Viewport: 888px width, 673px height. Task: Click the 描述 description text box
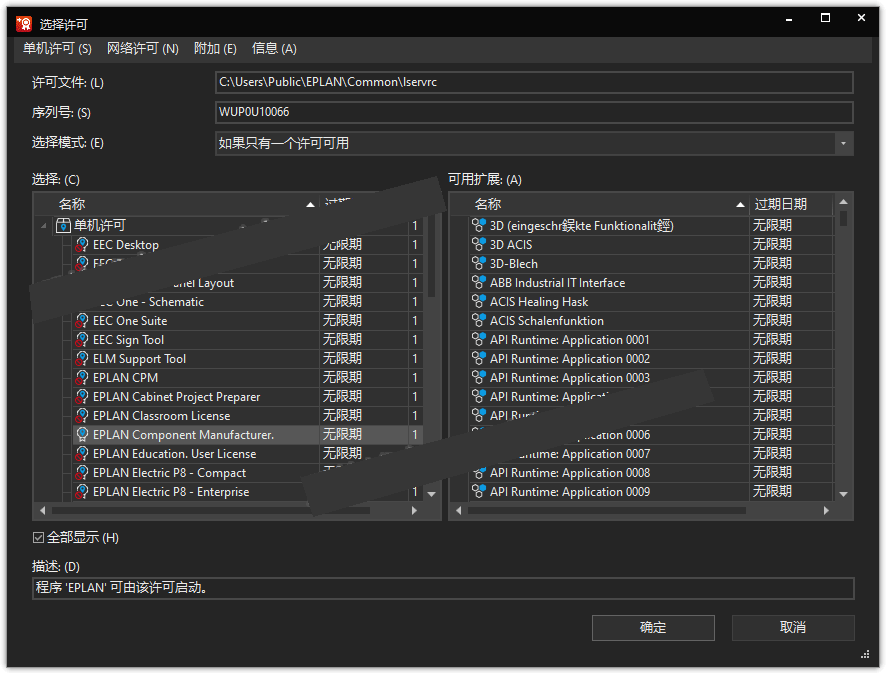click(x=443, y=588)
